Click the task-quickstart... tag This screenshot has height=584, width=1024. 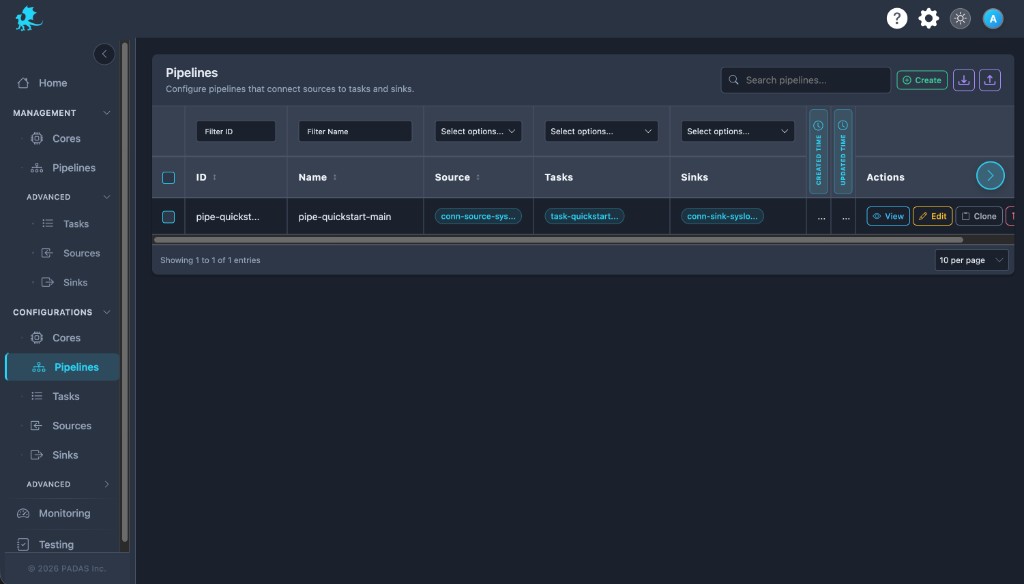pos(584,216)
